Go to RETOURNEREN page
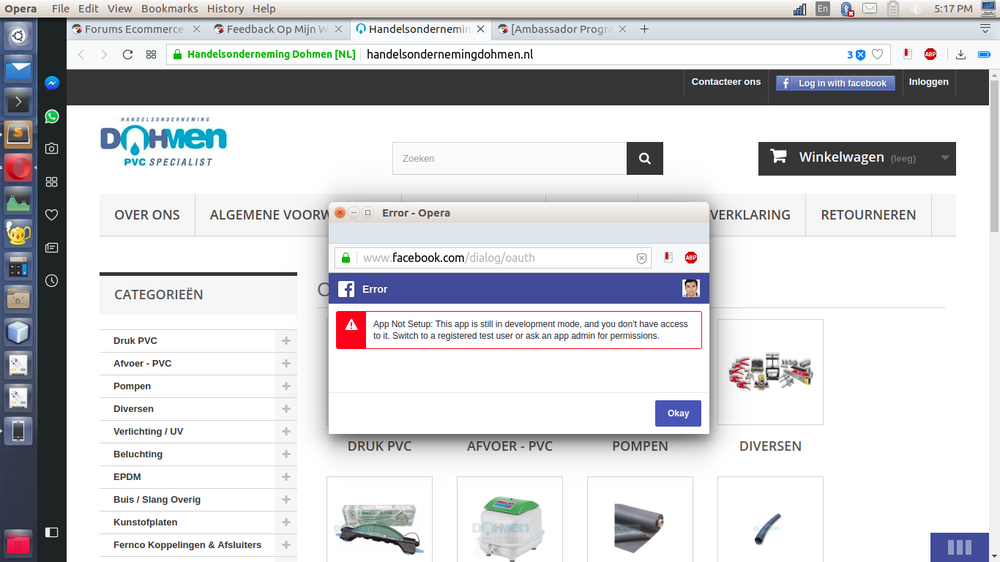This screenshot has height=562, width=1000. click(x=868, y=215)
